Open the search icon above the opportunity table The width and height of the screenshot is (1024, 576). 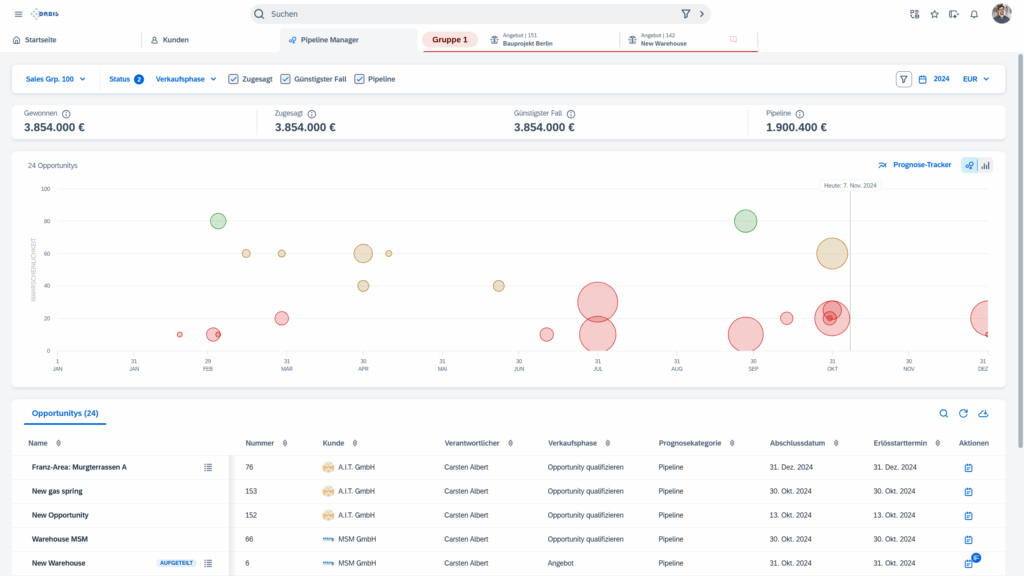[941, 412]
